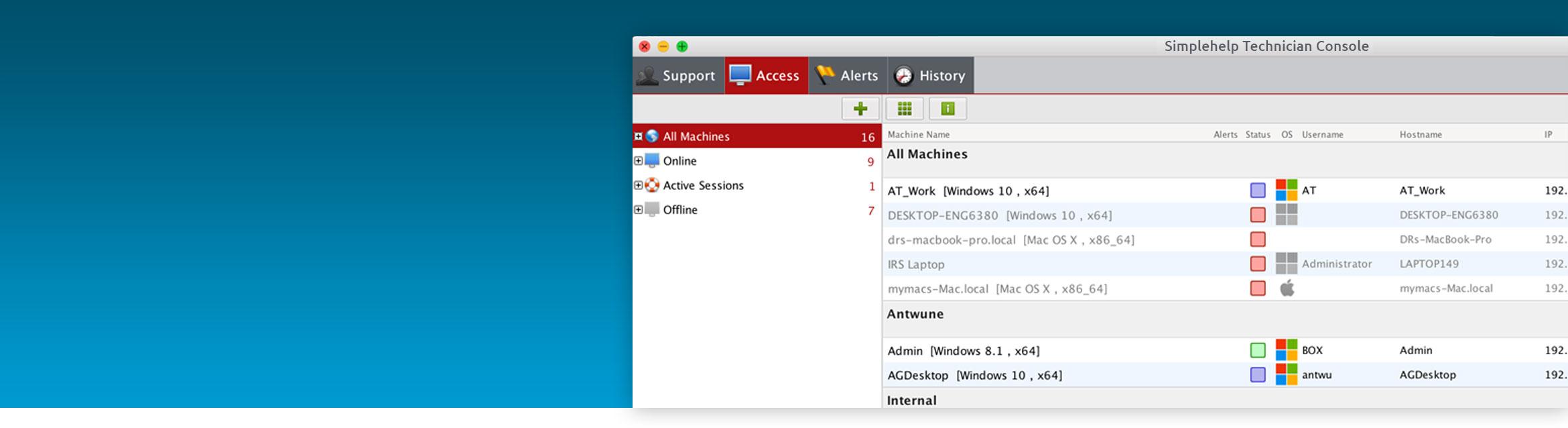The height and width of the screenshot is (428, 1568).
Task: Click the green plus add button
Action: pos(860,109)
